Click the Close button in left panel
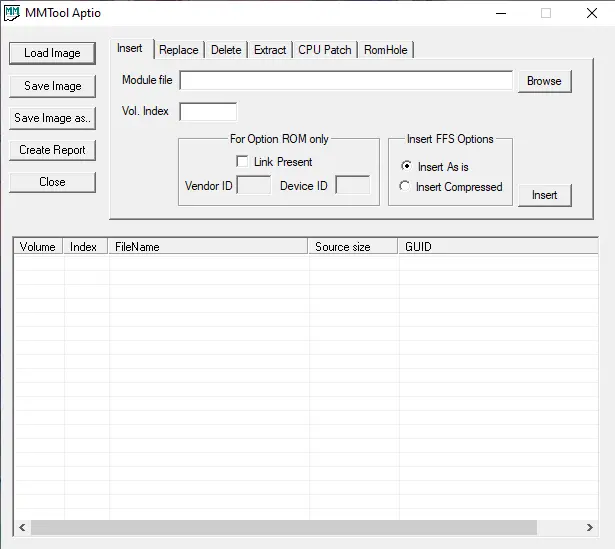615x549 pixels. (x=52, y=182)
